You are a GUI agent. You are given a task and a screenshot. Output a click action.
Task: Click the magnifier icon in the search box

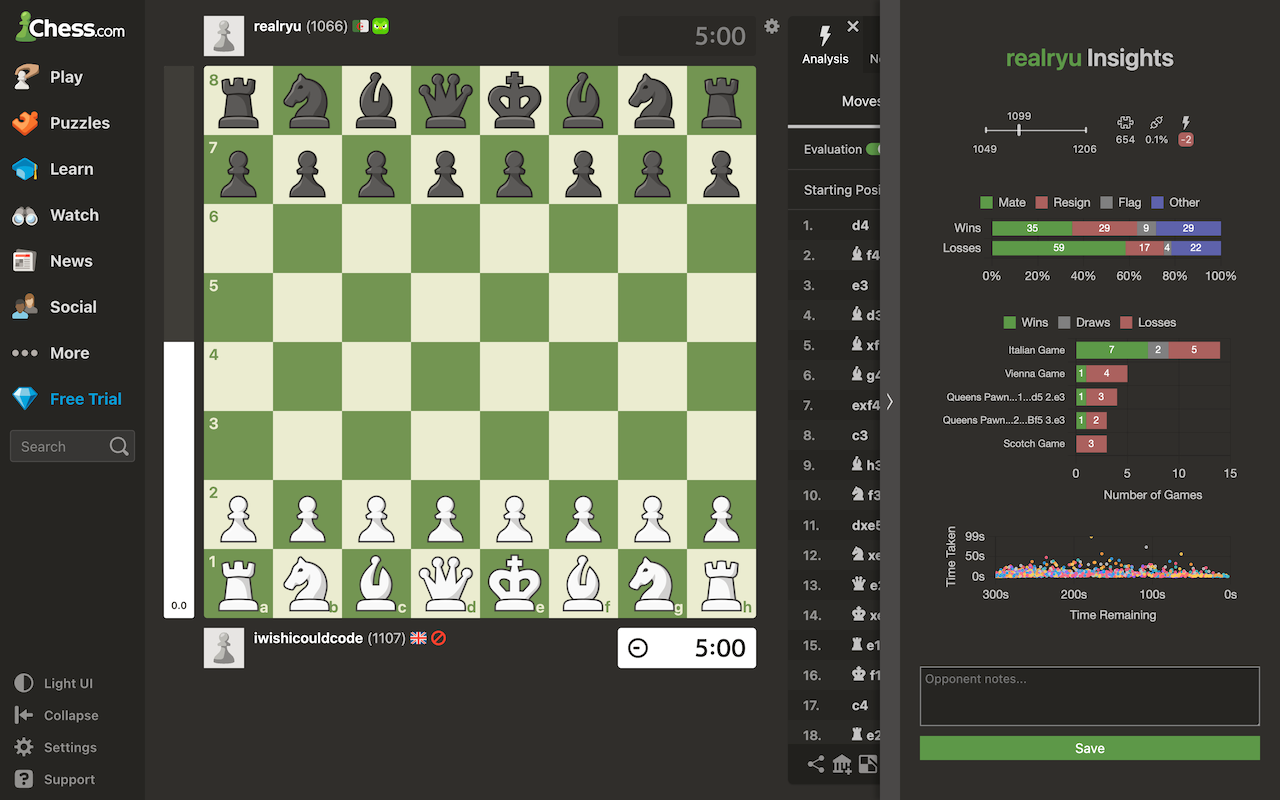tap(119, 446)
